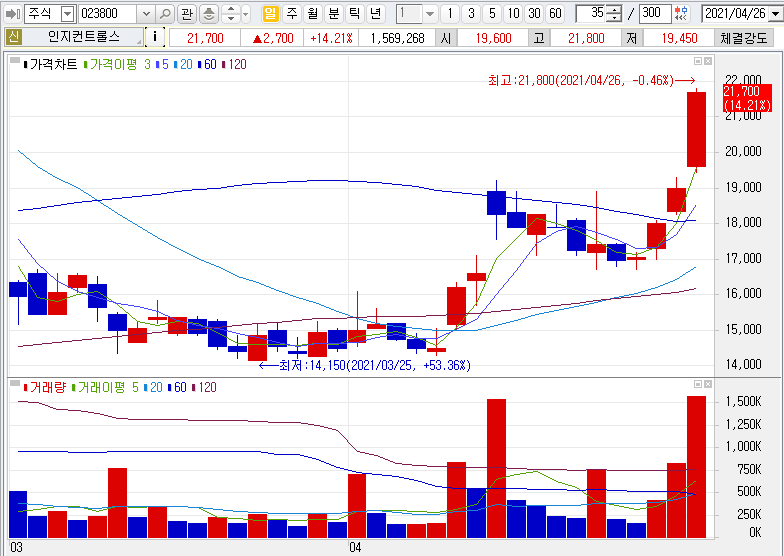Click the volume value 1,569,268
Screen dimensions: 784x556
pos(397,38)
